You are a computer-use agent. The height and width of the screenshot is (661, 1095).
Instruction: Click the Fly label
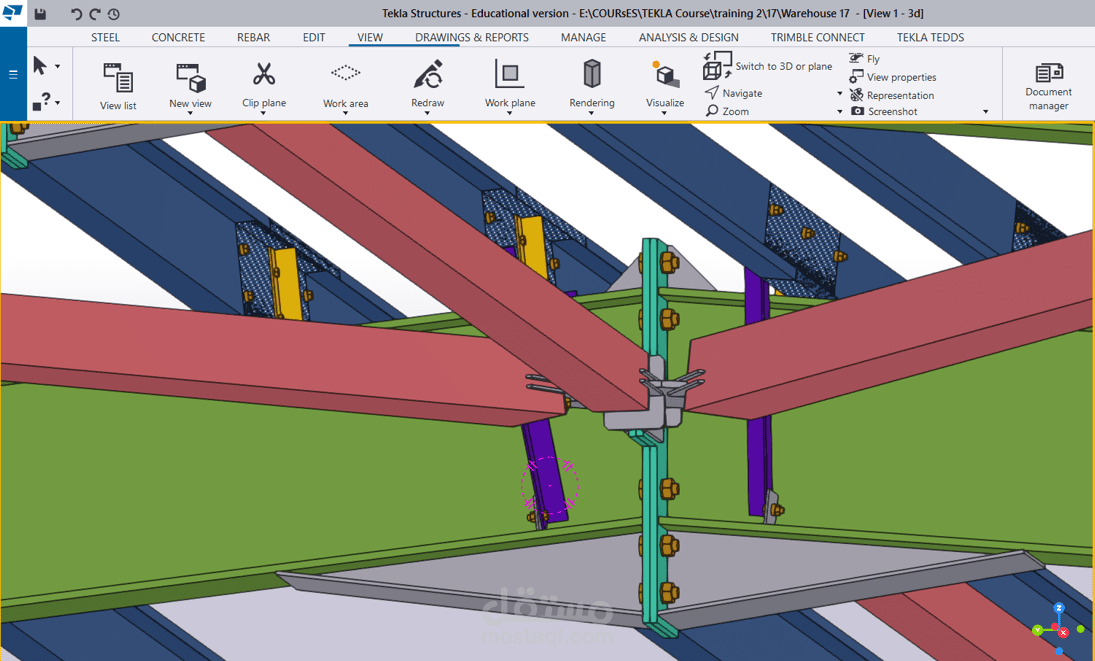point(874,59)
